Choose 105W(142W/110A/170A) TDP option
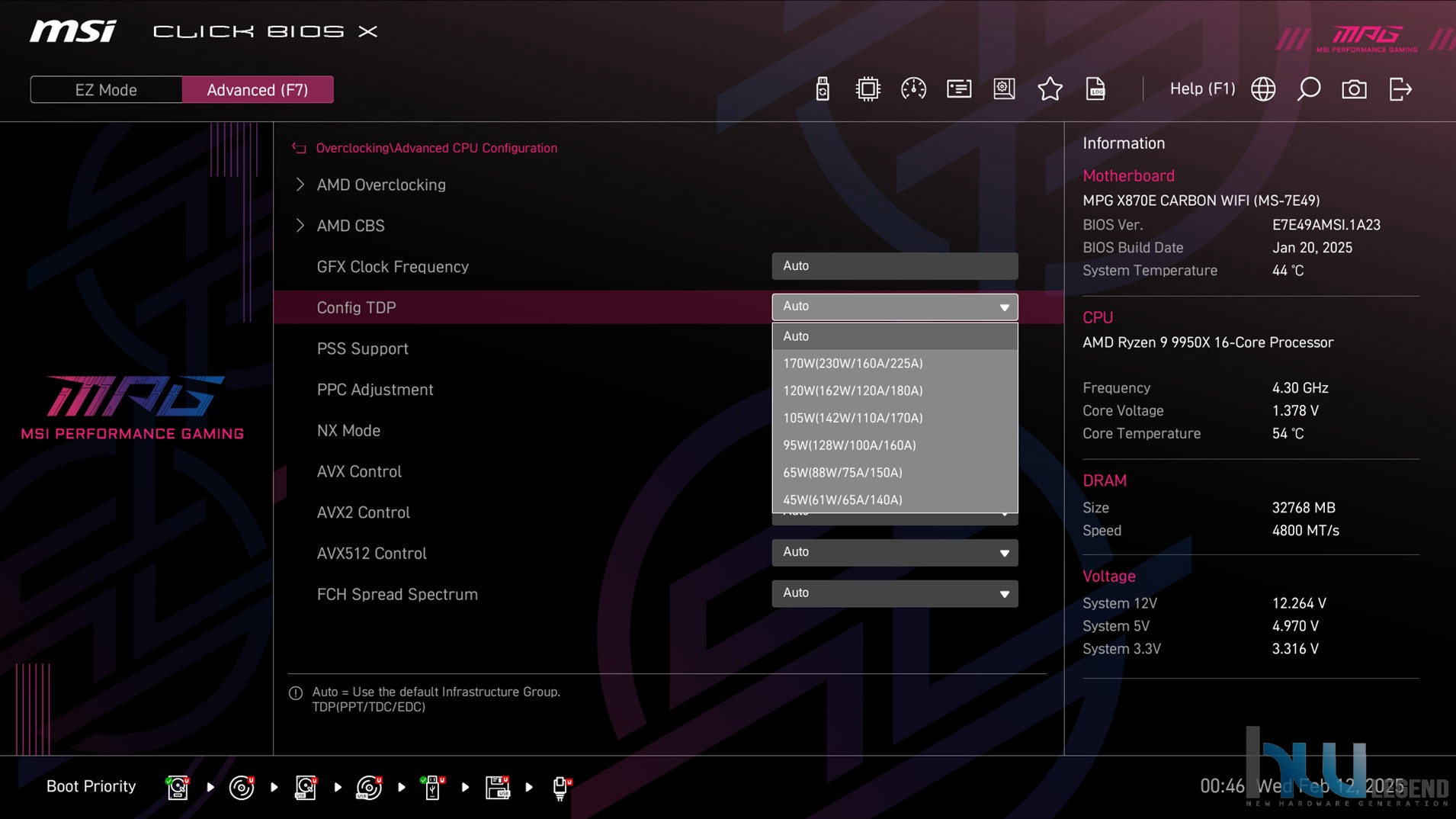 click(x=895, y=418)
